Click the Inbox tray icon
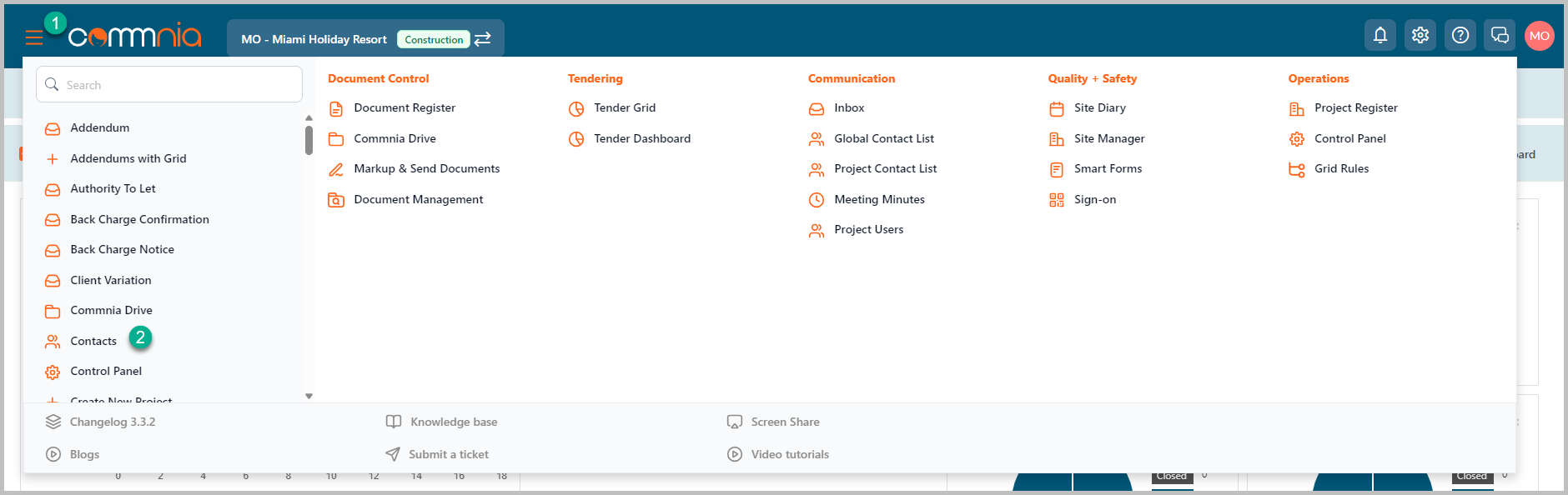This screenshot has width=1568, height=495. click(817, 108)
